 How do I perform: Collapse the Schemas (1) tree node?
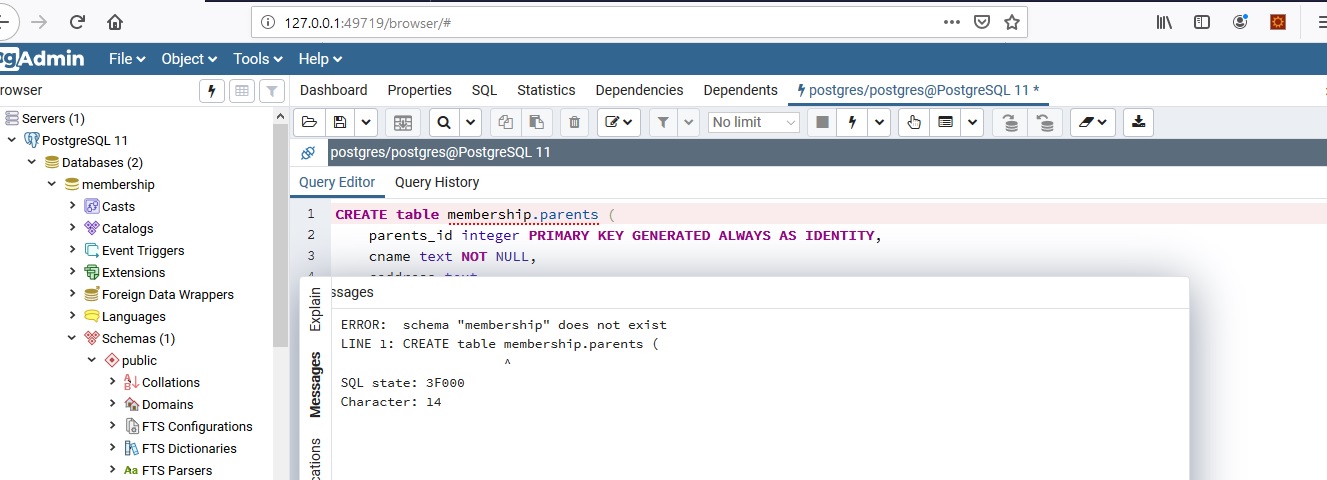tap(73, 338)
